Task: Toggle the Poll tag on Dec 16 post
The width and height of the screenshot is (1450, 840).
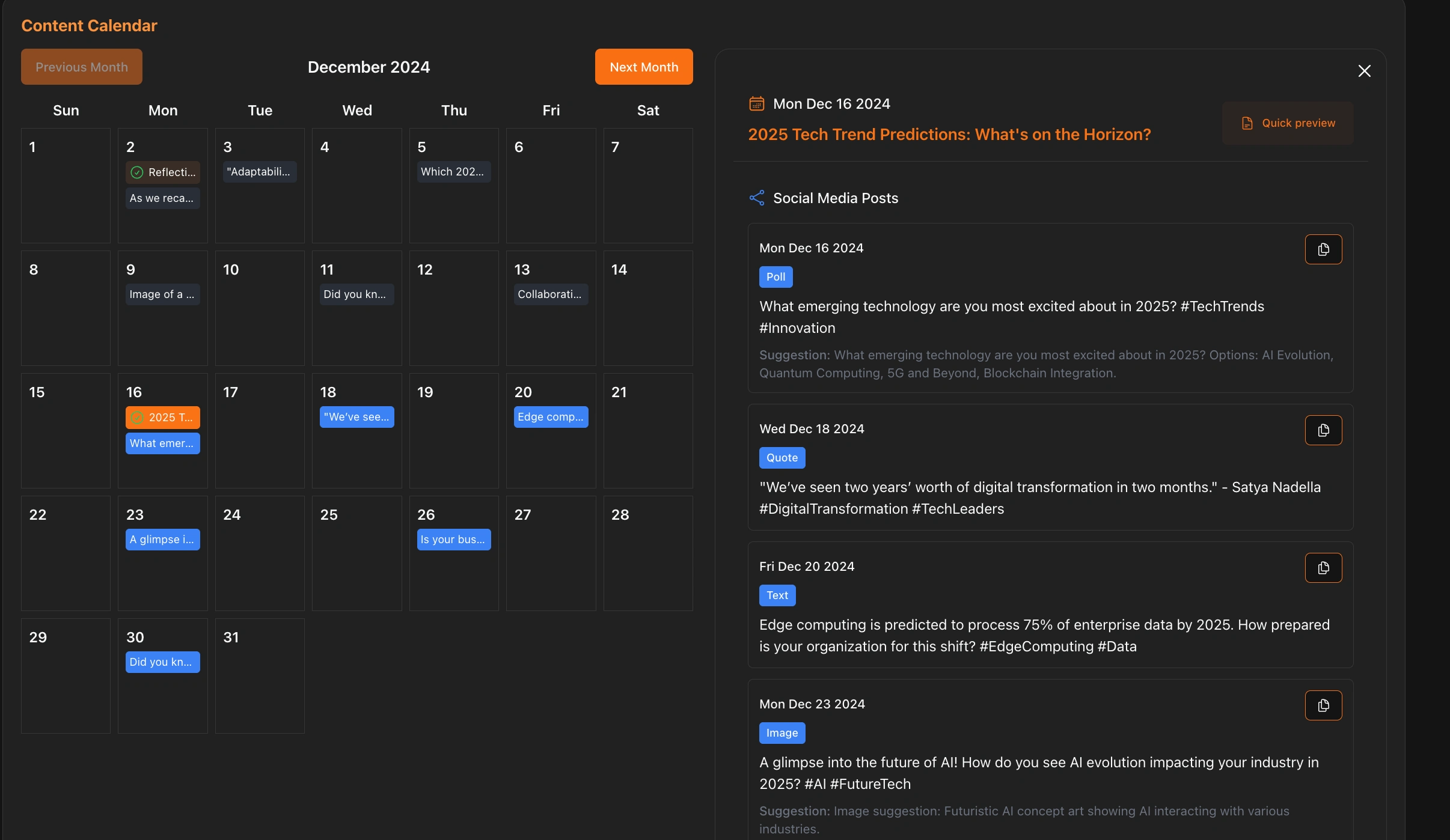Action: (775, 277)
